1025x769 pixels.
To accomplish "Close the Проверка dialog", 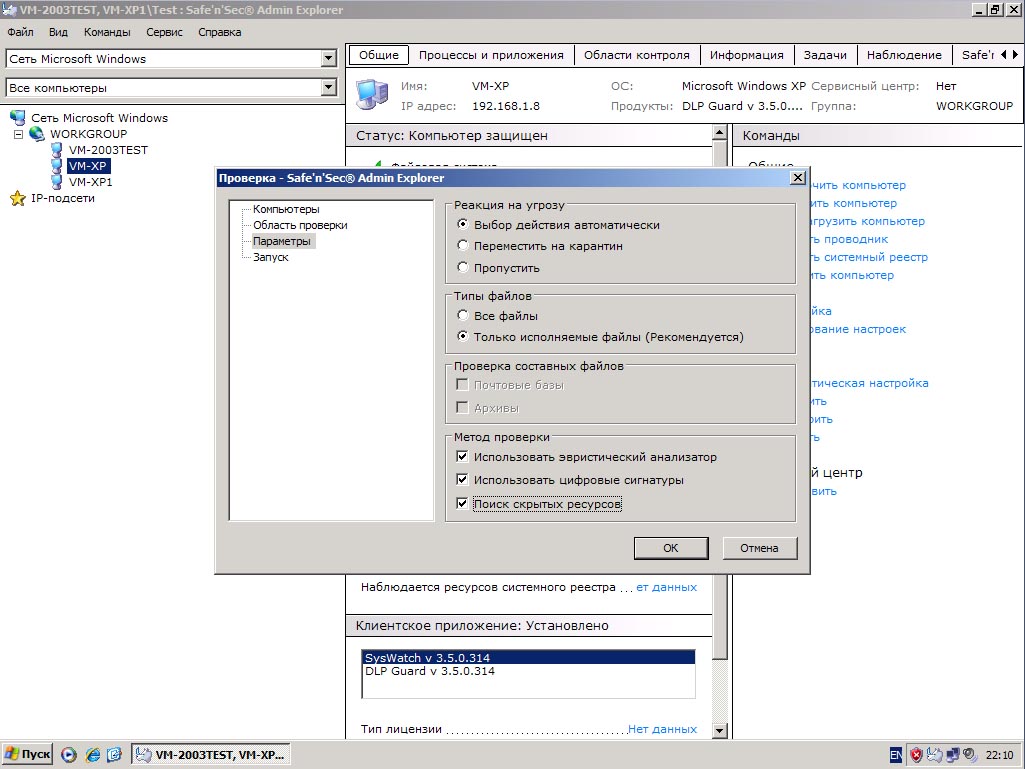I will (798, 178).
